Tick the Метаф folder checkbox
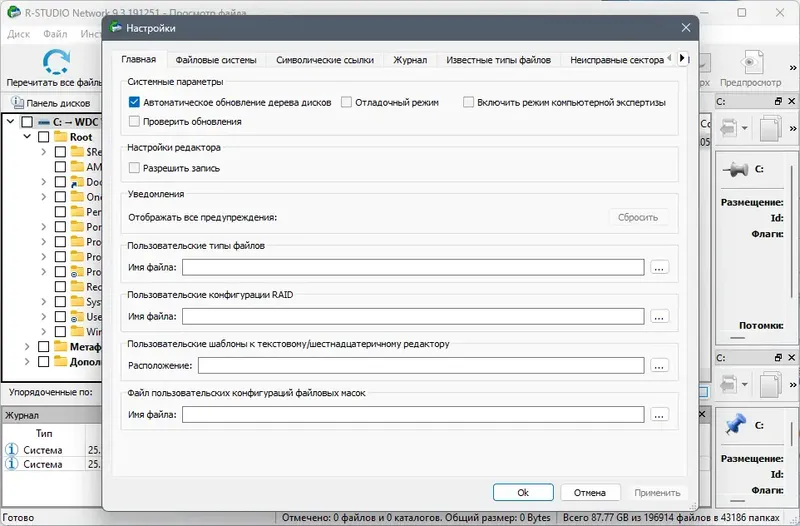 point(44,346)
